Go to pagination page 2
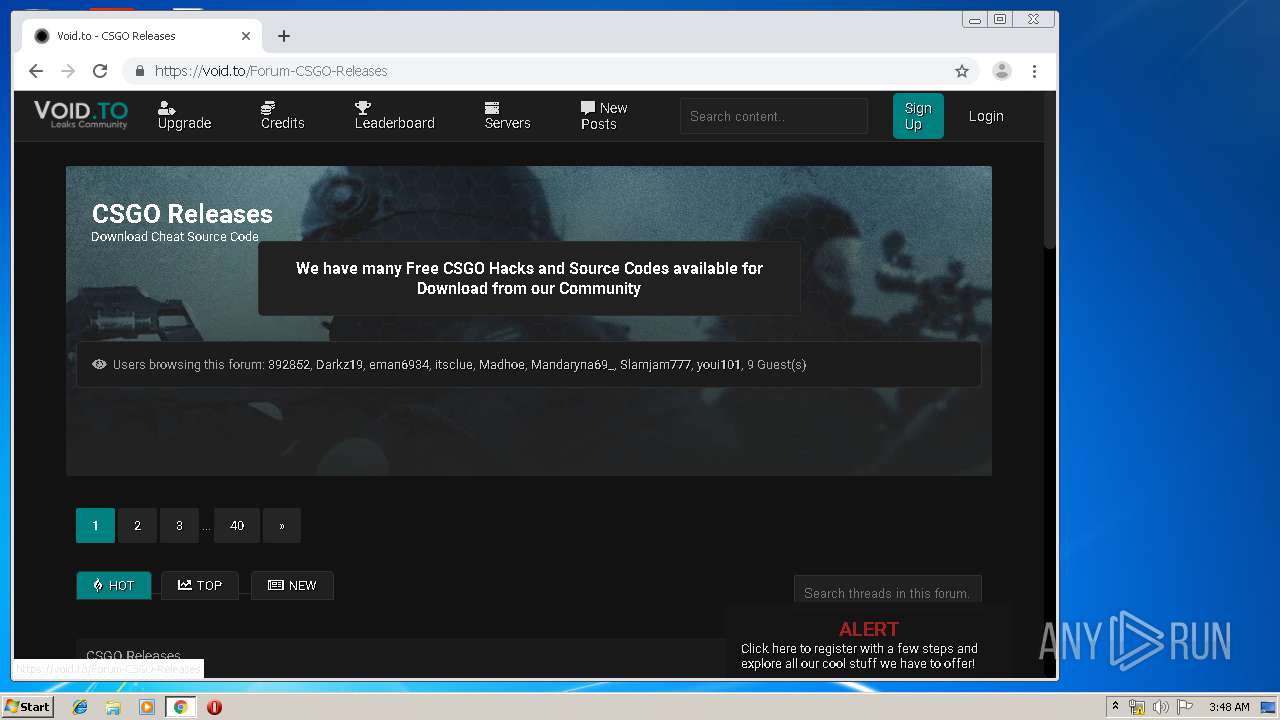Viewport: 1280px width, 720px height. (137, 526)
